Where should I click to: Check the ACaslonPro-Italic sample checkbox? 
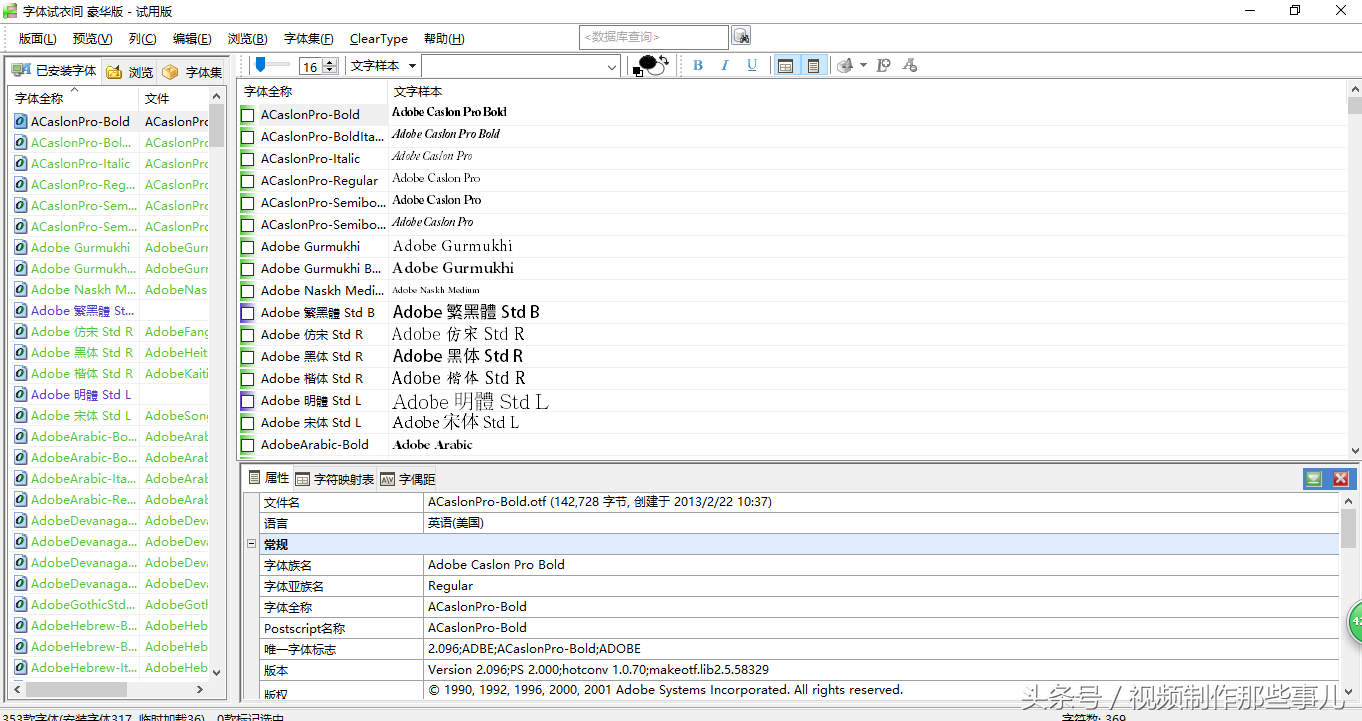coord(248,159)
